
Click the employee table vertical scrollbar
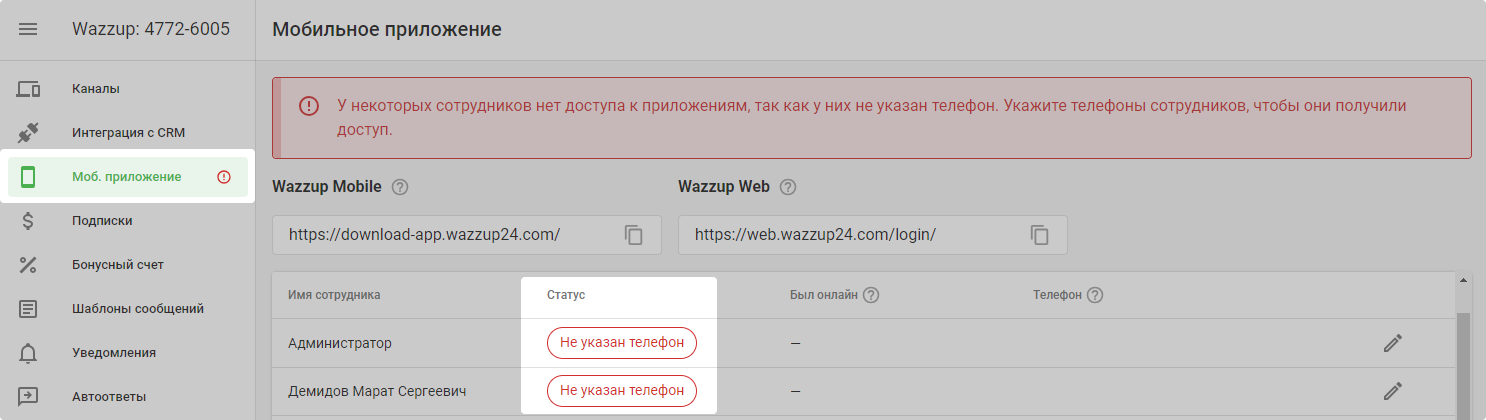point(1462,360)
